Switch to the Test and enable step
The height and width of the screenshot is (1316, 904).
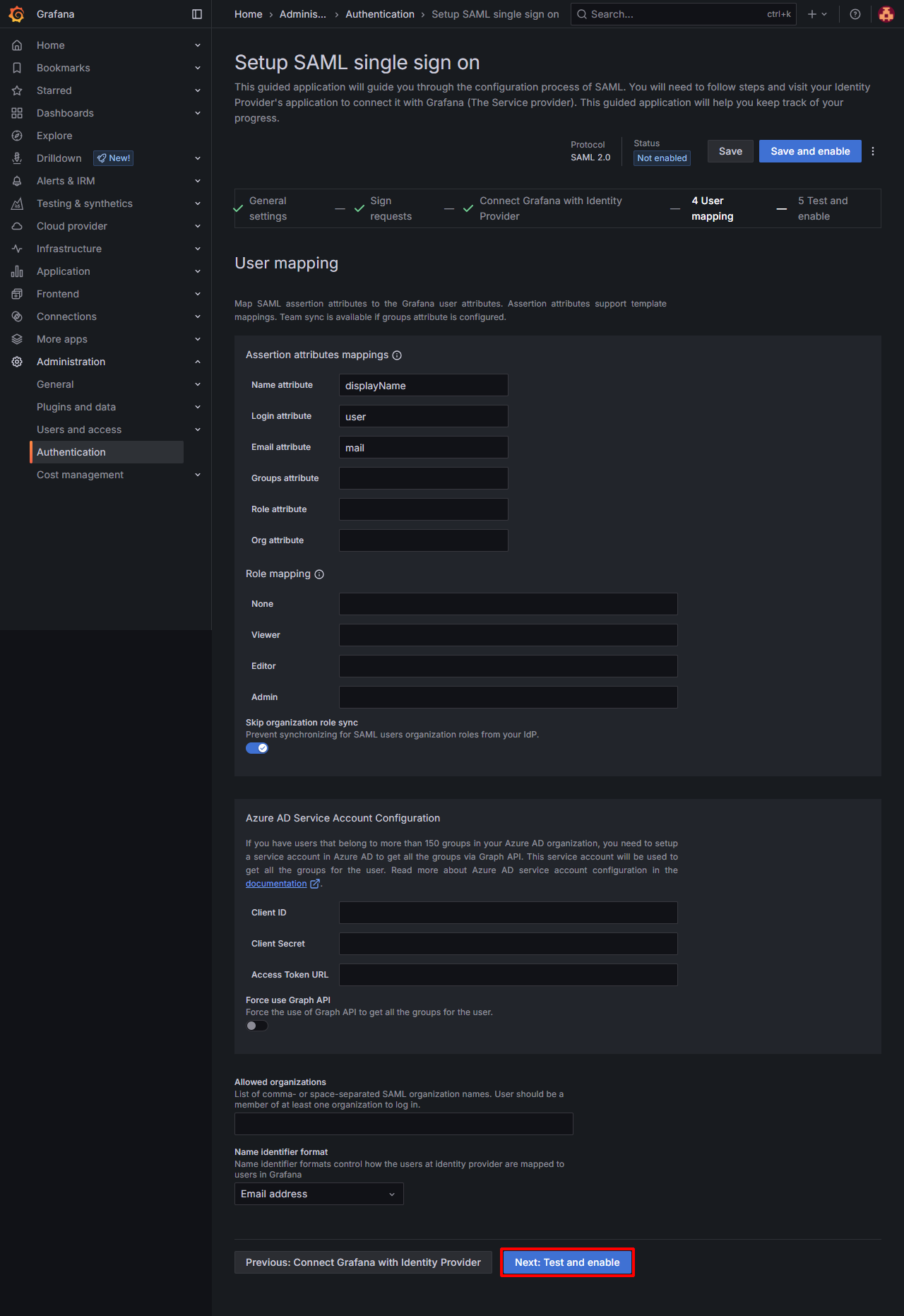click(x=822, y=208)
